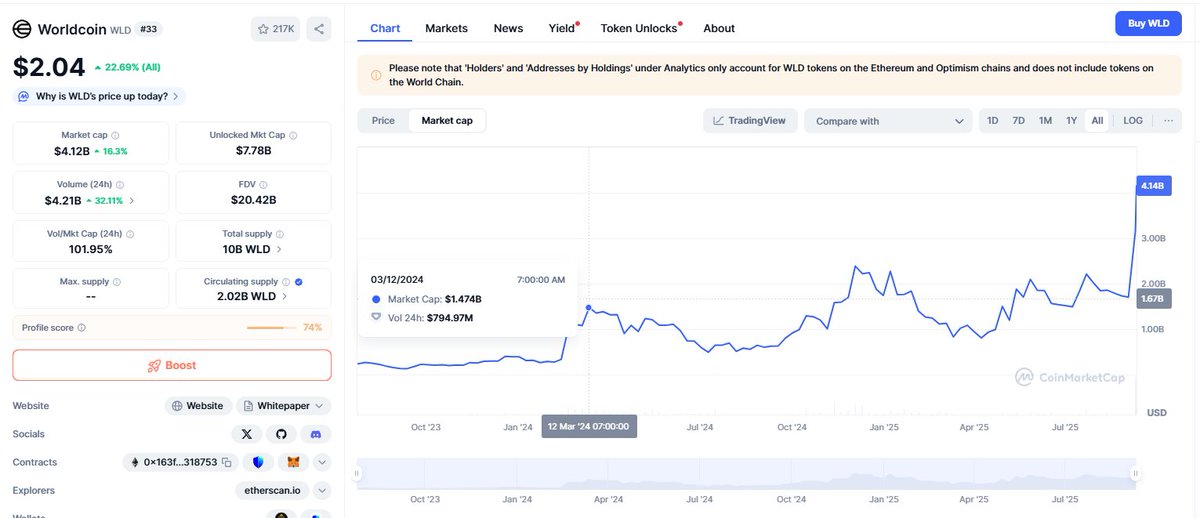Screen dimensions: 1200x518
Task: Click the info icon beside Vol/Mkt Cap (24h)
Action: pyautogui.click(x=130, y=233)
